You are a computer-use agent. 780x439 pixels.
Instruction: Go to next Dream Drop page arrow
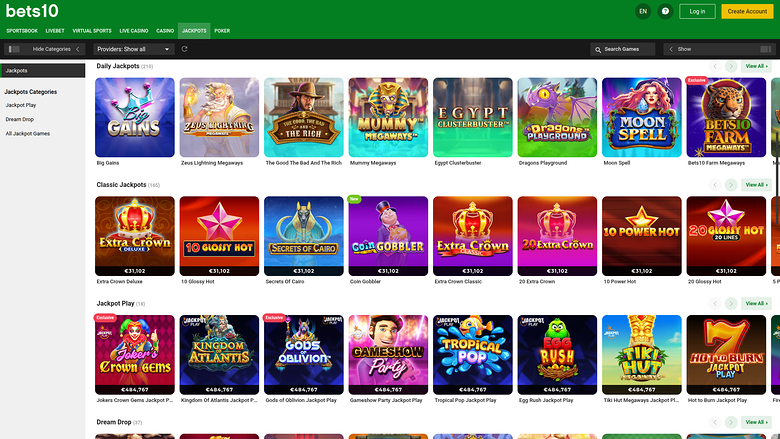(x=731, y=422)
